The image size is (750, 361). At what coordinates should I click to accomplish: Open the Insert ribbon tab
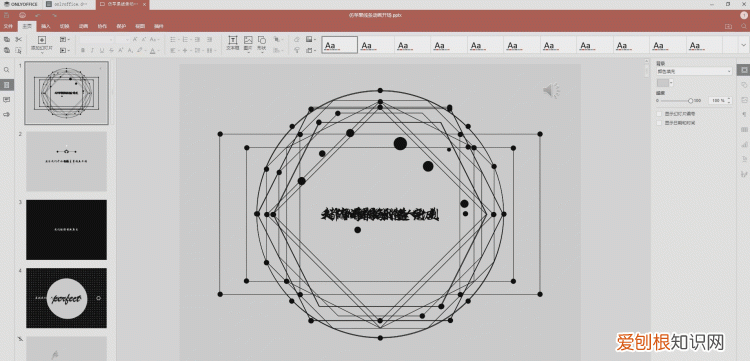pos(45,26)
